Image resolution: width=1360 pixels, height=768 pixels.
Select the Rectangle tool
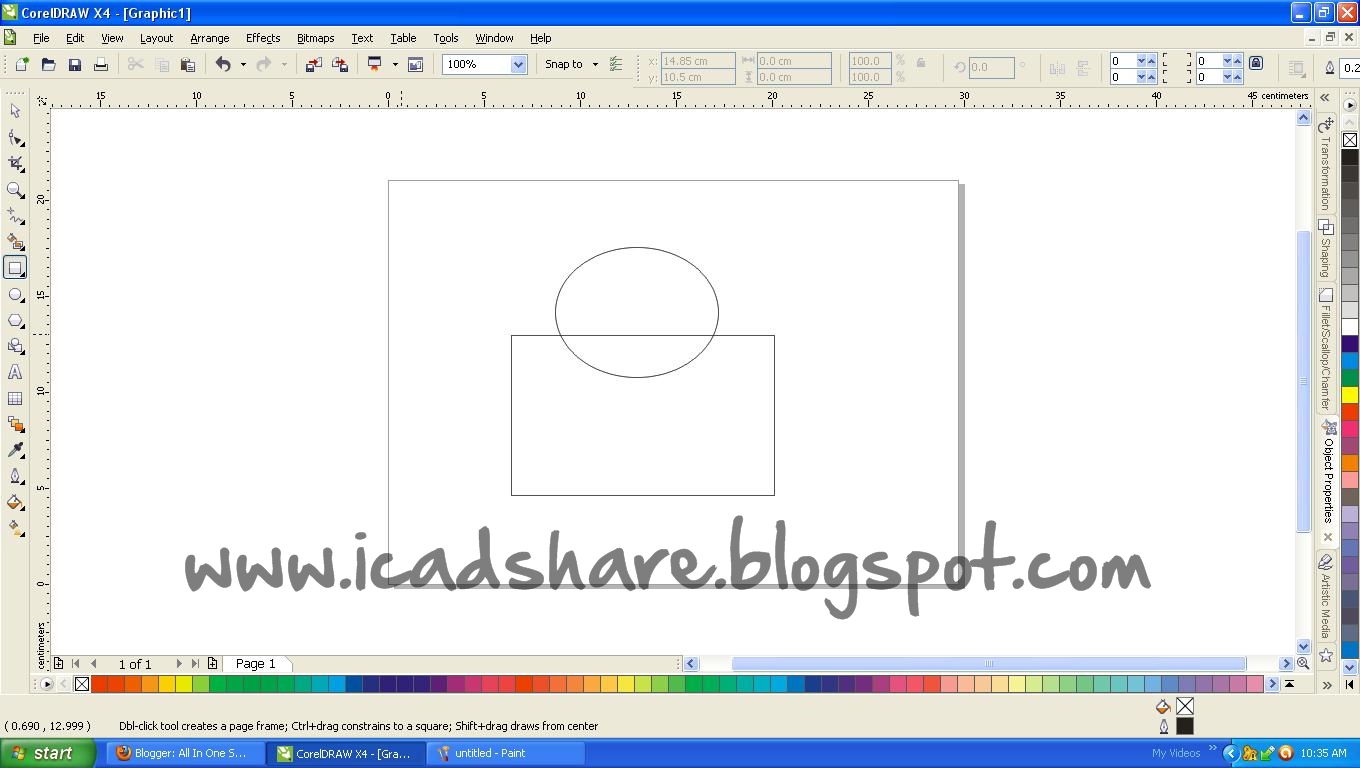(x=15, y=268)
